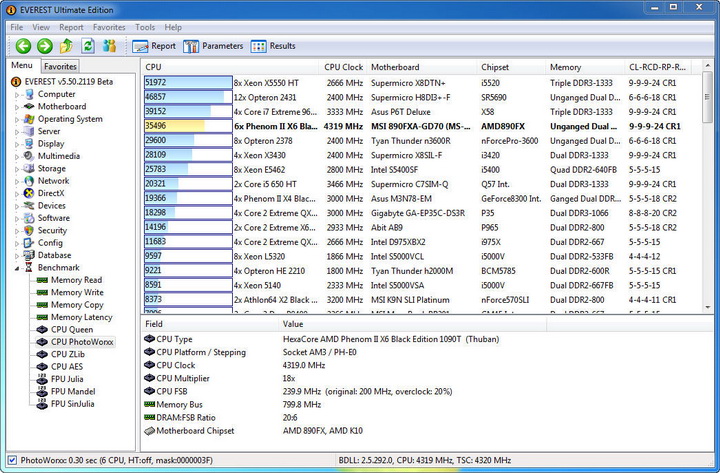This screenshot has height=473, width=720.
Task: Click the green Back arrow icon
Action: (23, 46)
